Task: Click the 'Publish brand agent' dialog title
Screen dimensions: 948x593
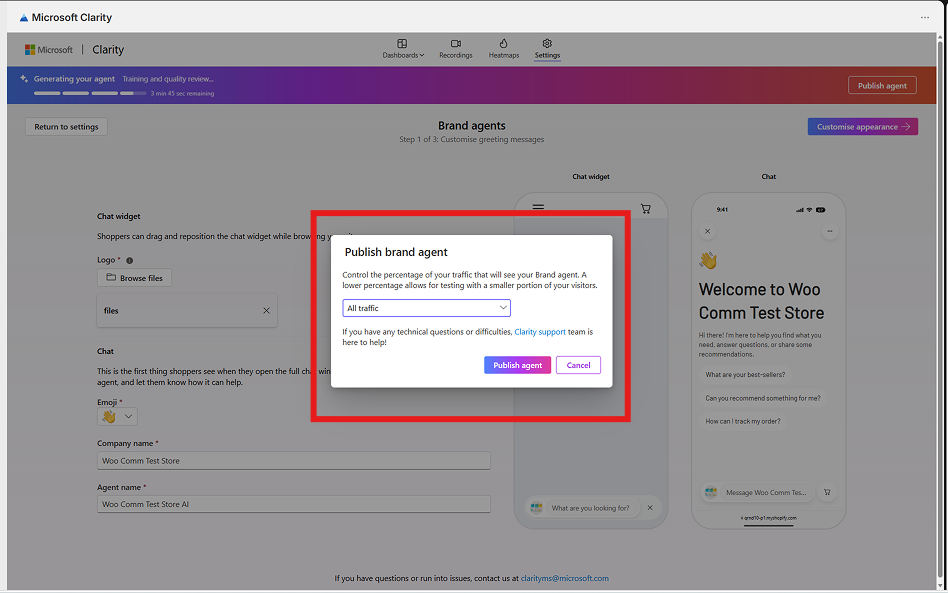Action: pyautogui.click(x=396, y=252)
